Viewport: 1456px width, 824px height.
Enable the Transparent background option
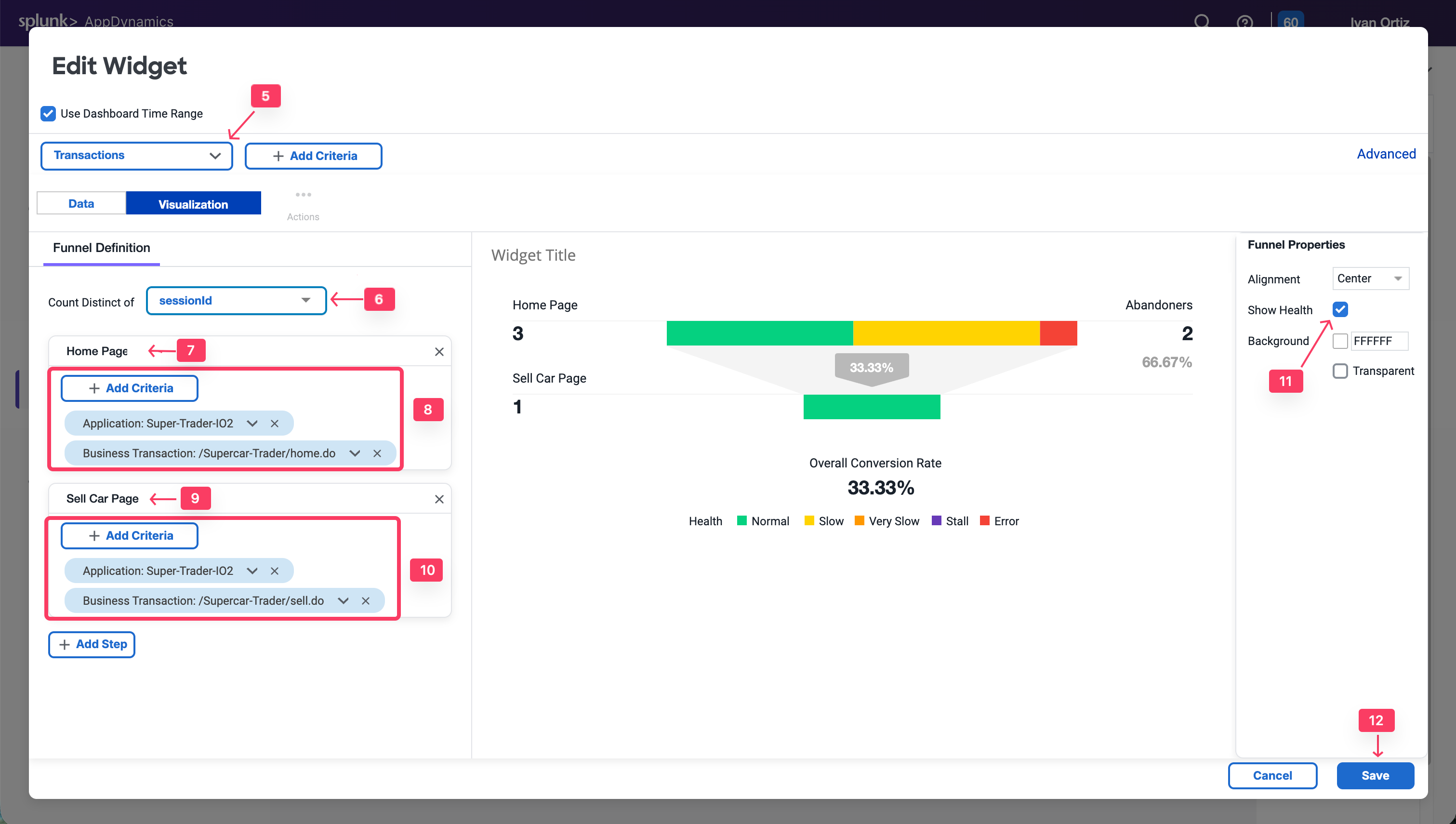tap(1340, 371)
